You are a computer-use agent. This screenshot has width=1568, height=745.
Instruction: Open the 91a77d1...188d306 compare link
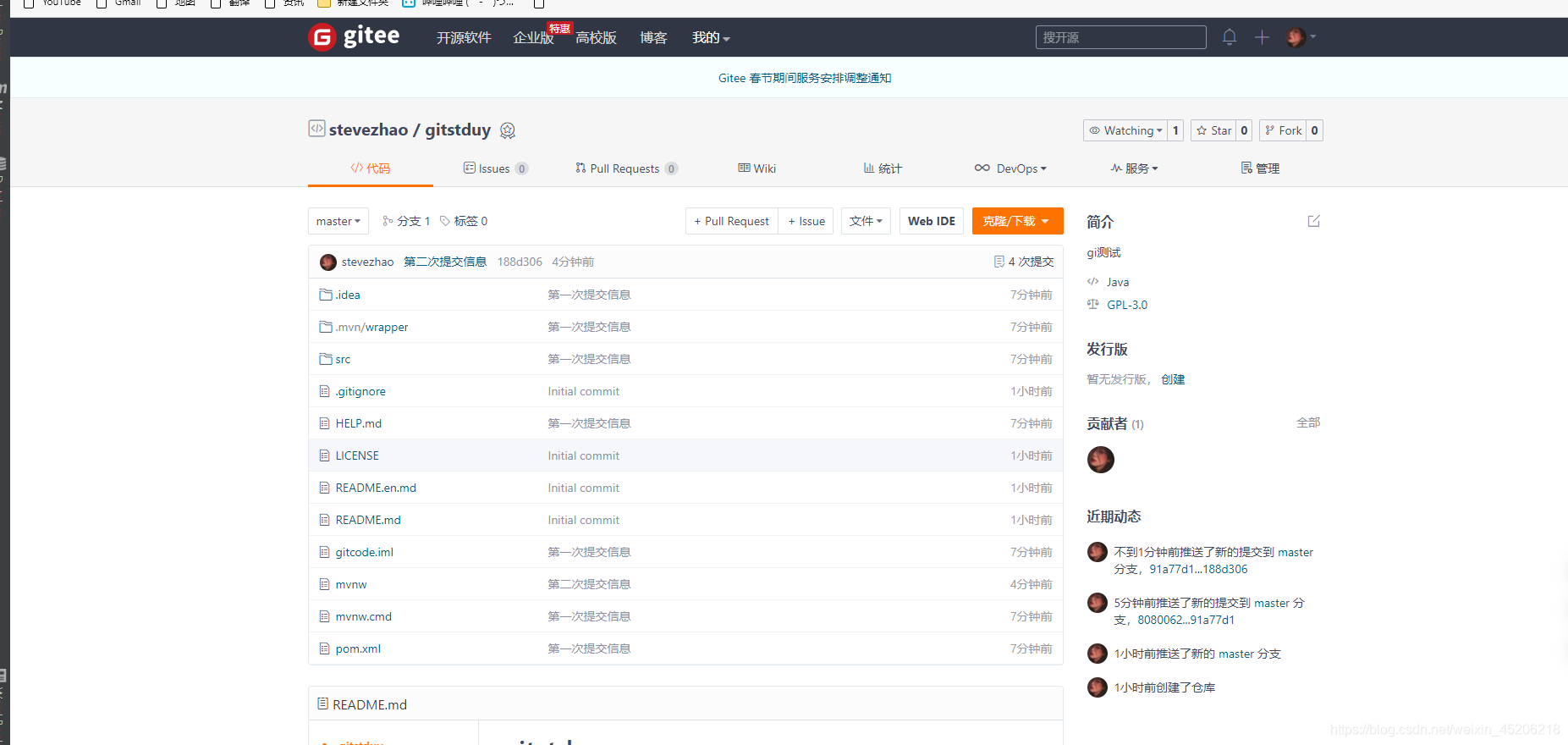(x=1198, y=569)
